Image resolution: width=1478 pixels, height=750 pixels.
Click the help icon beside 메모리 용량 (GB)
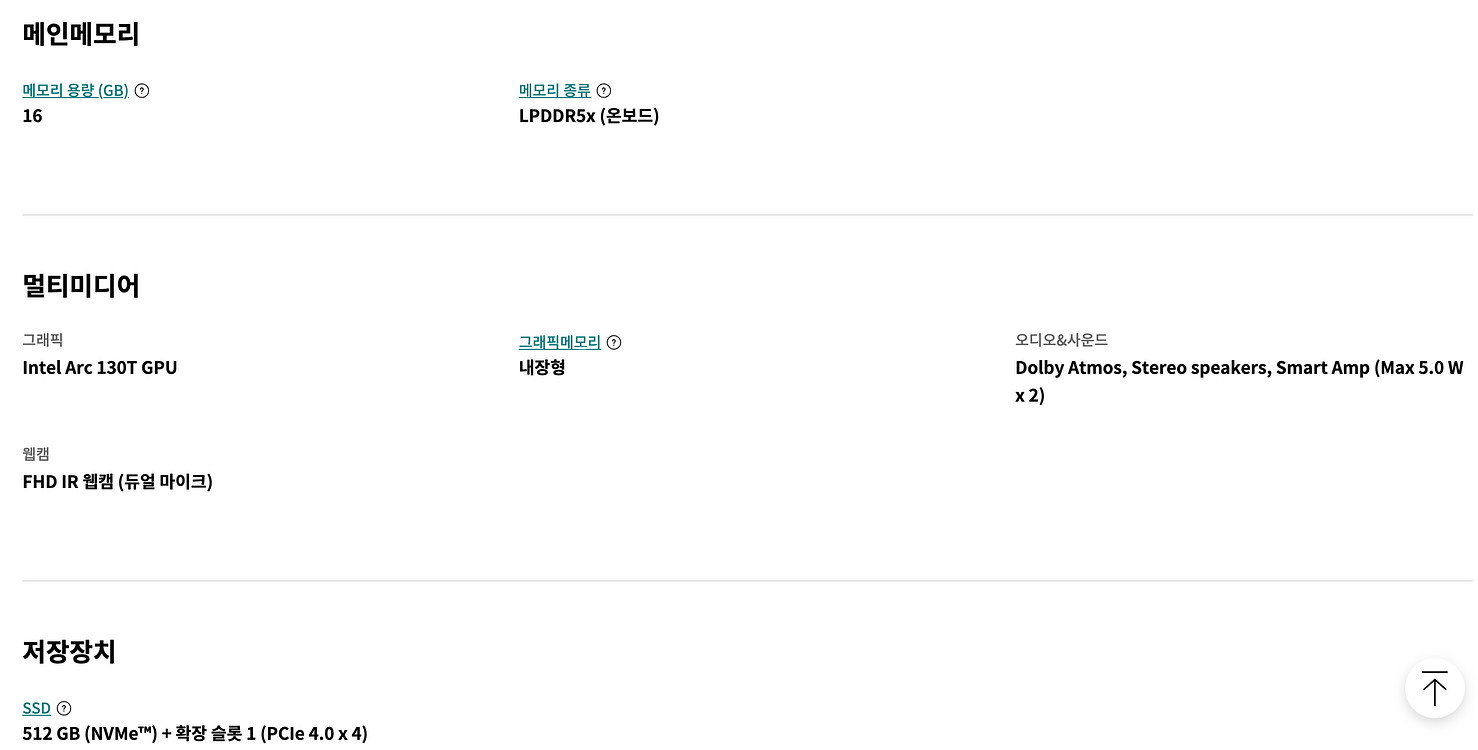pyautogui.click(x=142, y=91)
